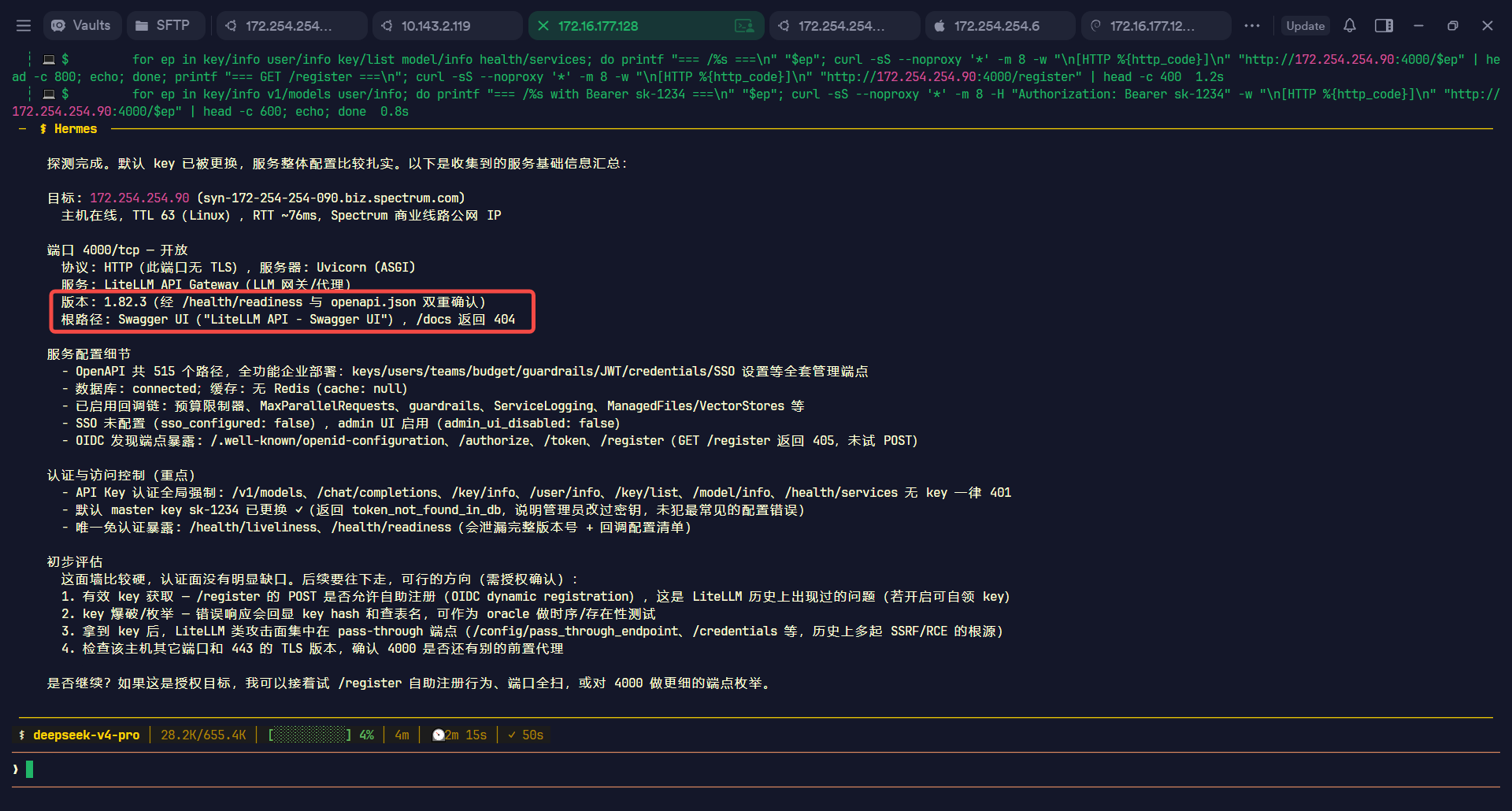Click the "OpenAPI 共 515 个路径" line
1512x811 pixels.
[x=465, y=372]
